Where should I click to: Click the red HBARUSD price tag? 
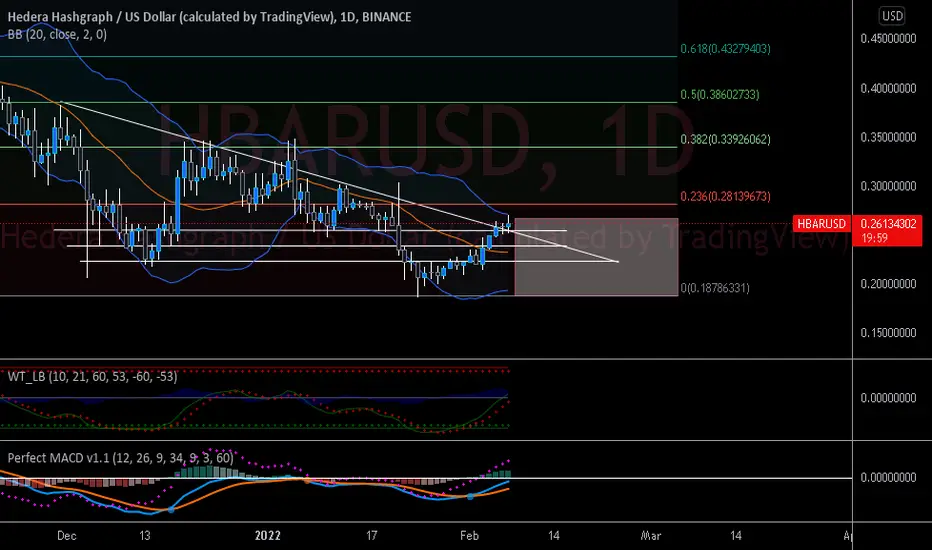click(x=821, y=224)
